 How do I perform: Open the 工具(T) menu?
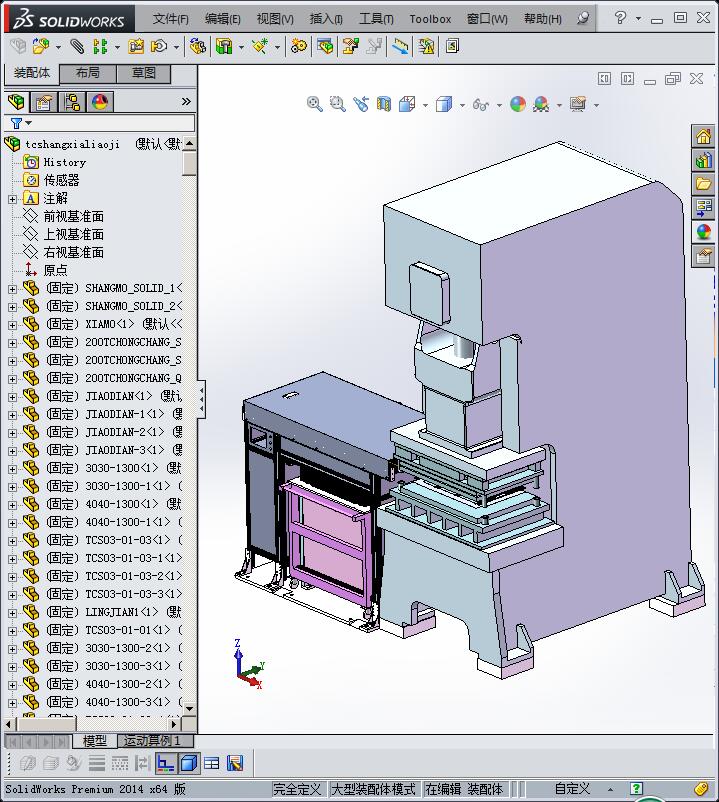click(376, 19)
